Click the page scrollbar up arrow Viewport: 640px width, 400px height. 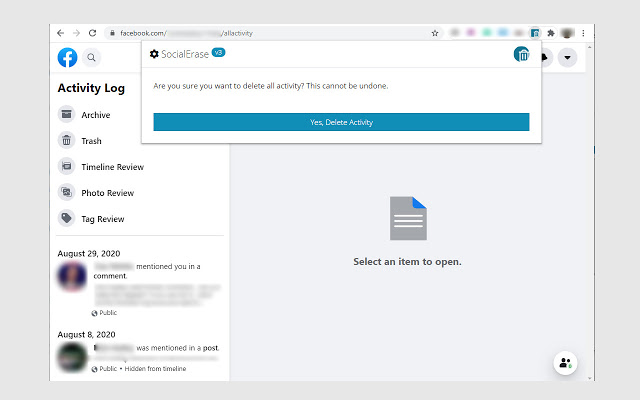pyautogui.click(x=589, y=47)
